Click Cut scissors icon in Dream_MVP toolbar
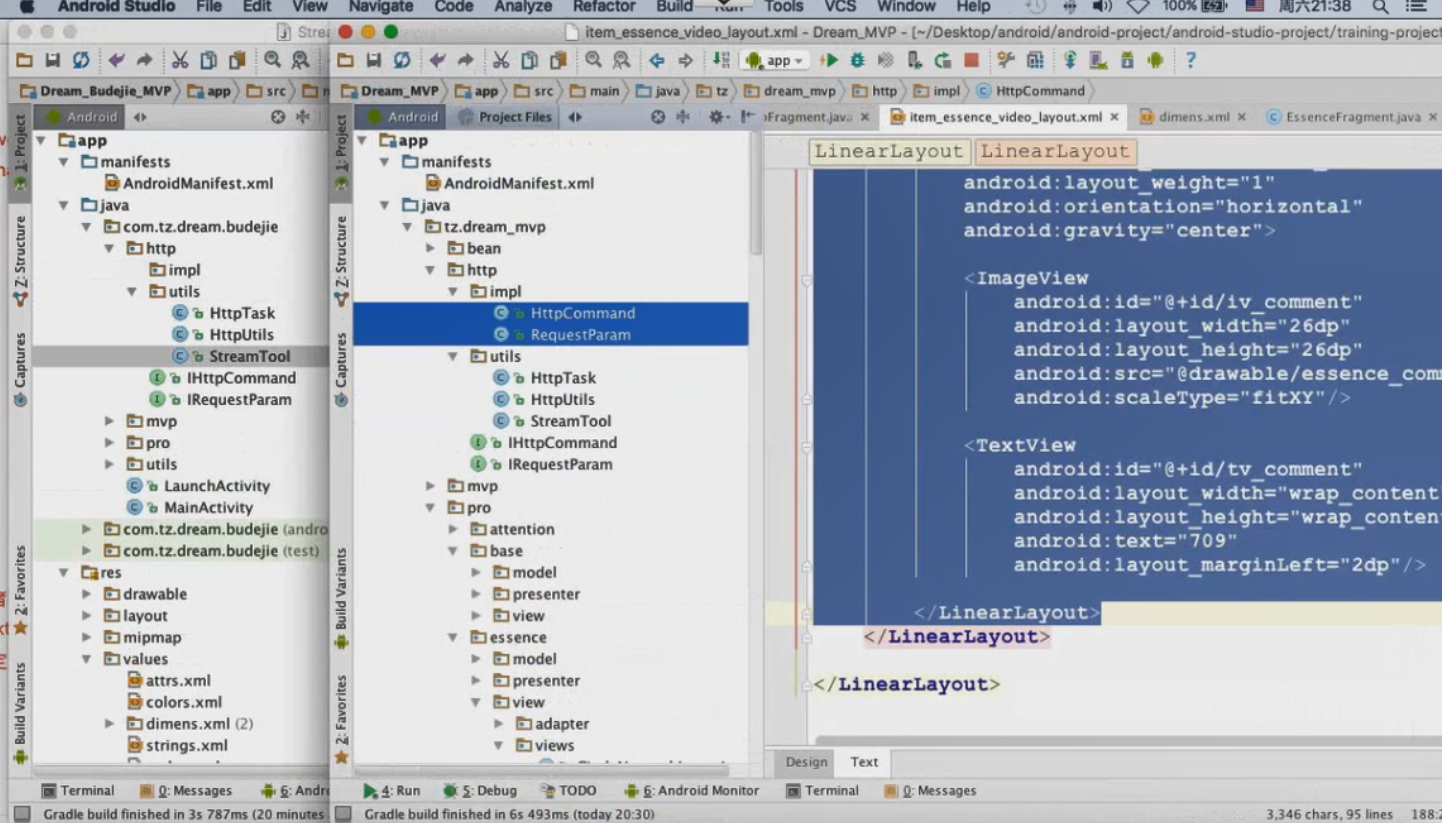 (x=501, y=60)
